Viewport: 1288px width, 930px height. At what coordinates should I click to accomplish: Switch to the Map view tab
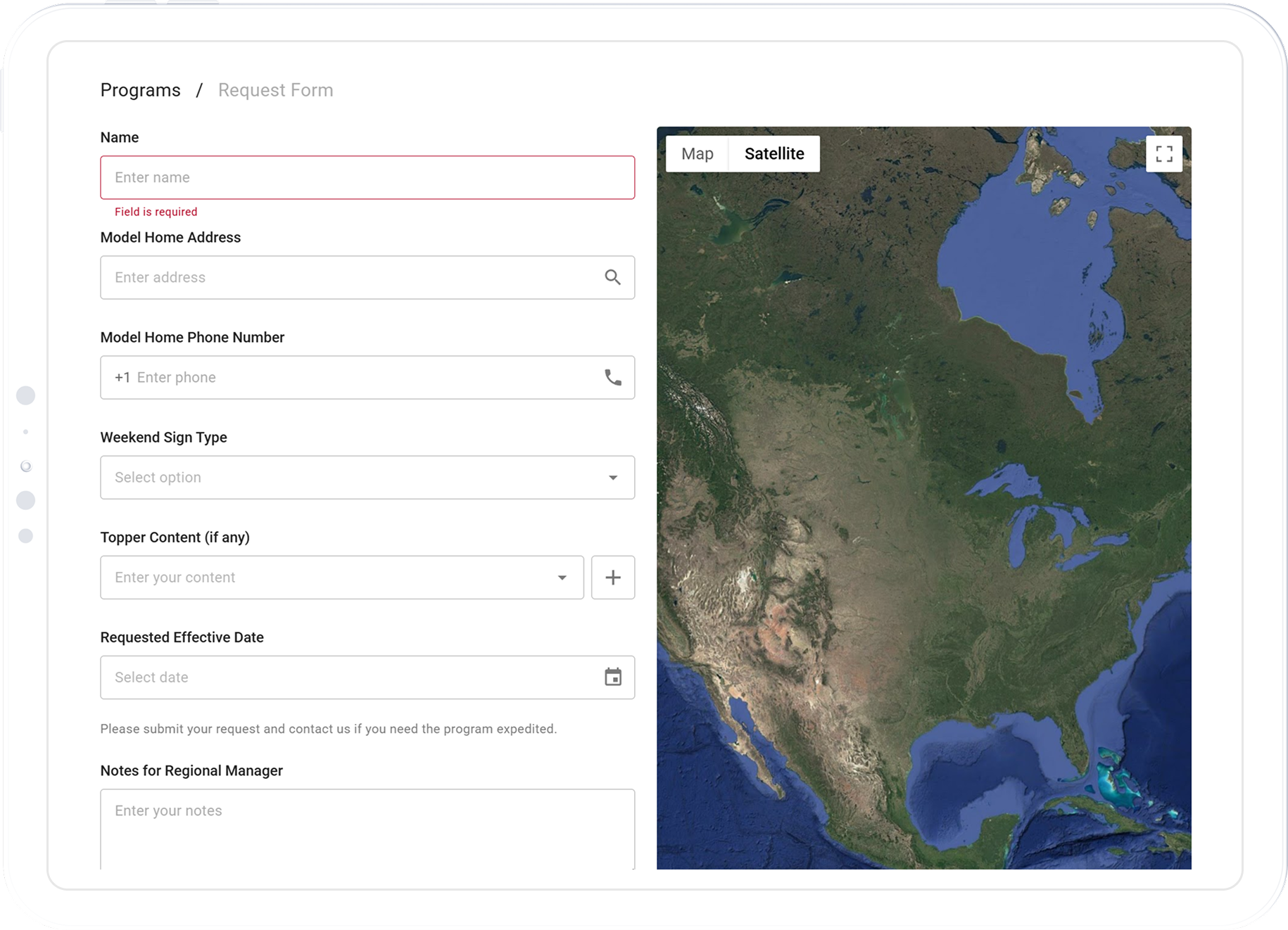(x=697, y=153)
